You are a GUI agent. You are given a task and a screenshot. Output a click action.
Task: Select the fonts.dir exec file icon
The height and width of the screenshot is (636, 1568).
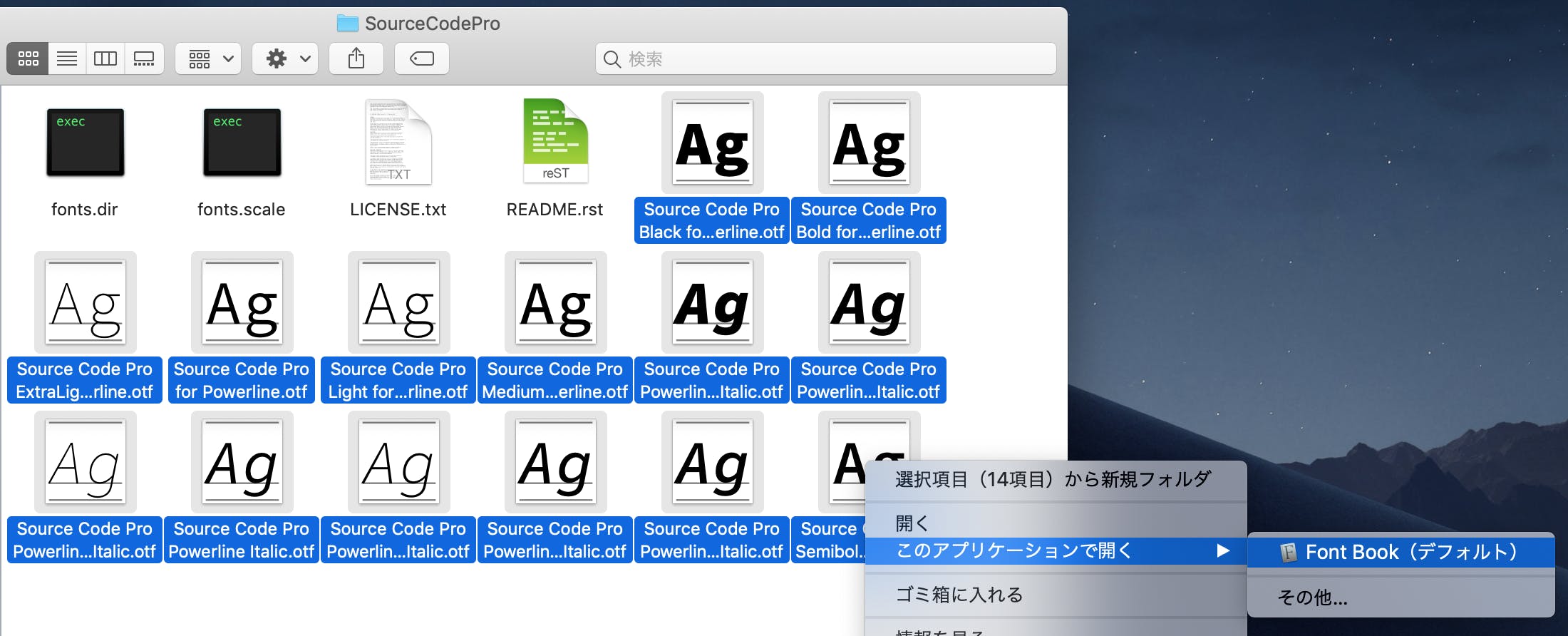coord(86,143)
